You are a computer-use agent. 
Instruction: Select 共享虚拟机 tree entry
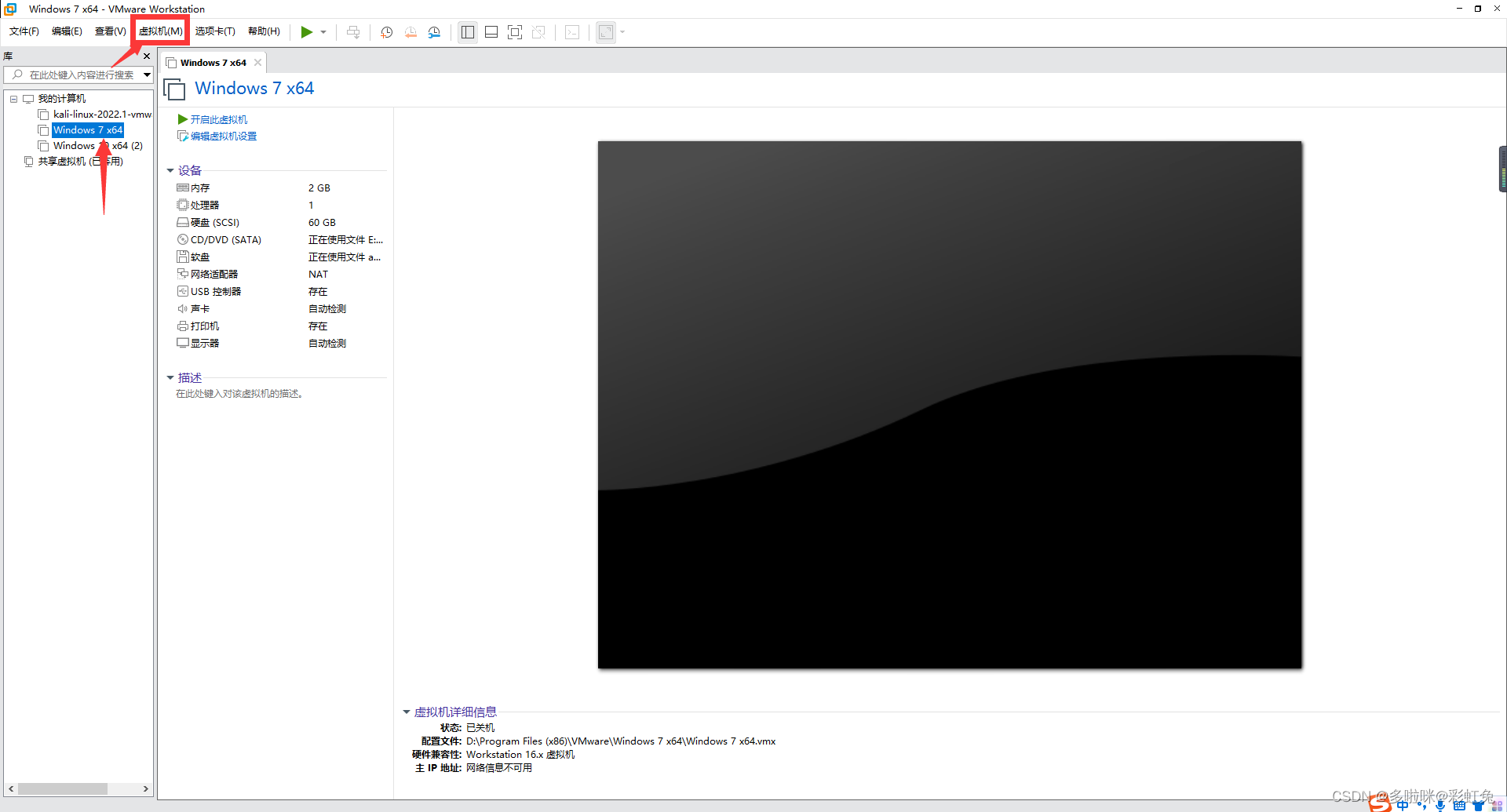(80, 162)
